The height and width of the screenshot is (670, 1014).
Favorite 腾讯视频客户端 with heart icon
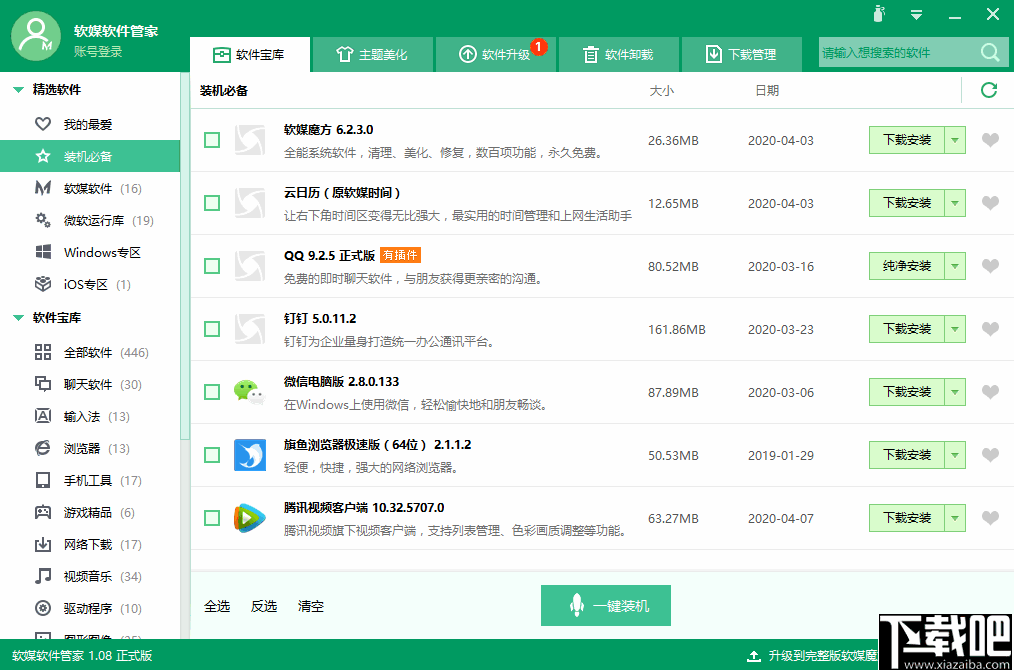point(990,518)
